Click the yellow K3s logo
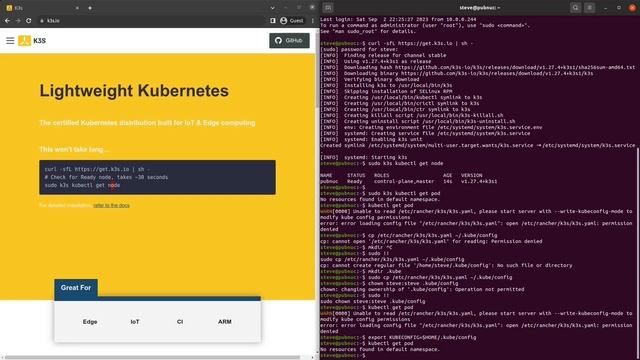The image size is (640, 360). pyautogui.click(x=24, y=40)
